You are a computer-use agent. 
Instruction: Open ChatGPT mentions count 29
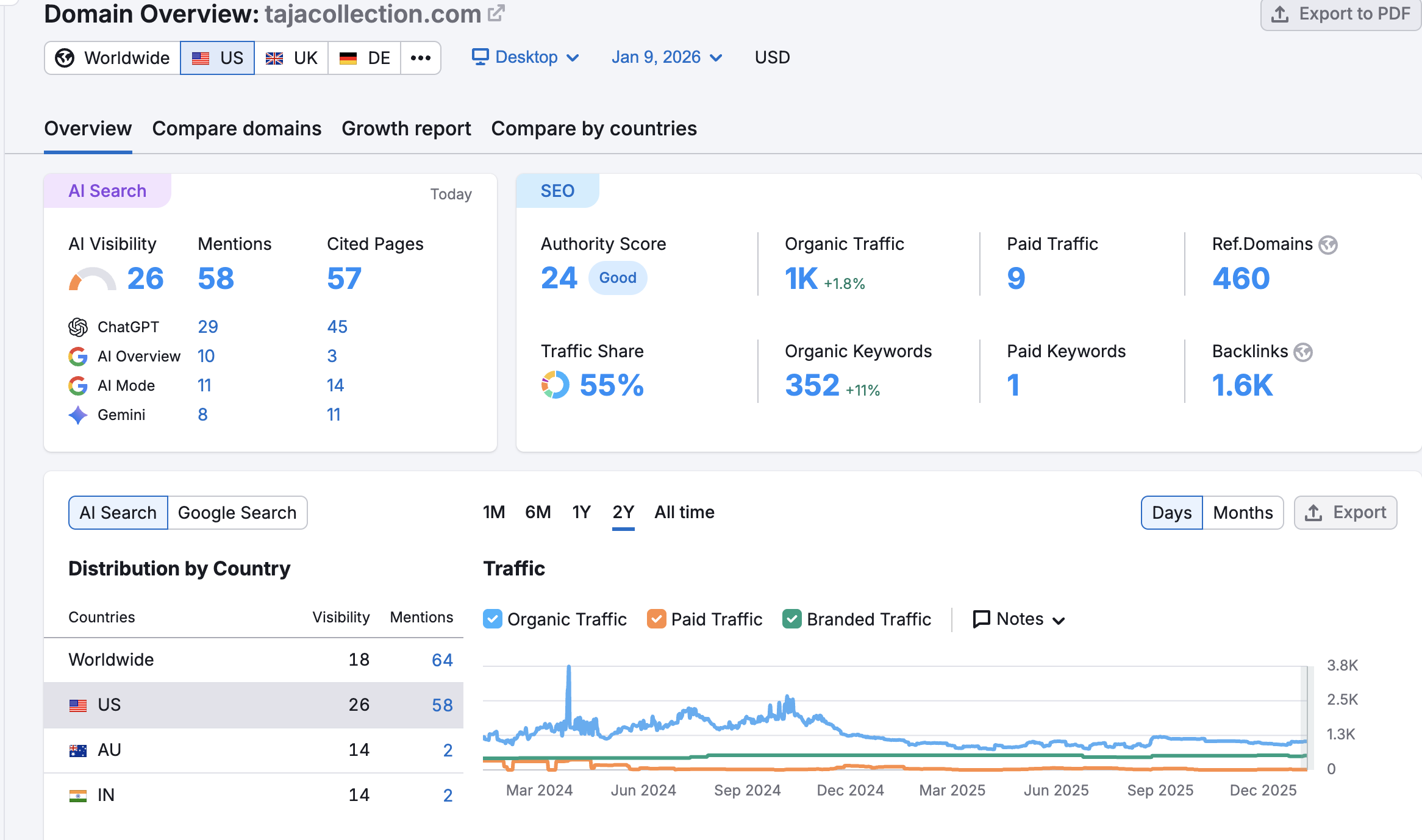click(208, 327)
